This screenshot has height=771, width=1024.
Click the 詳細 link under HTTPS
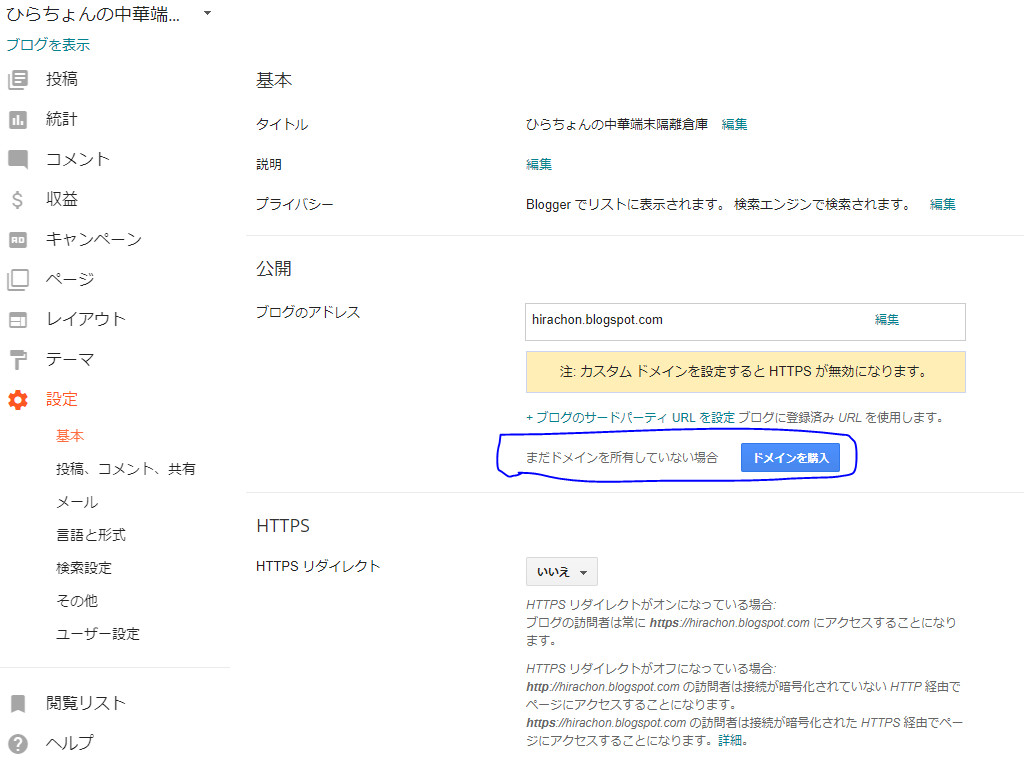click(731, 740)
